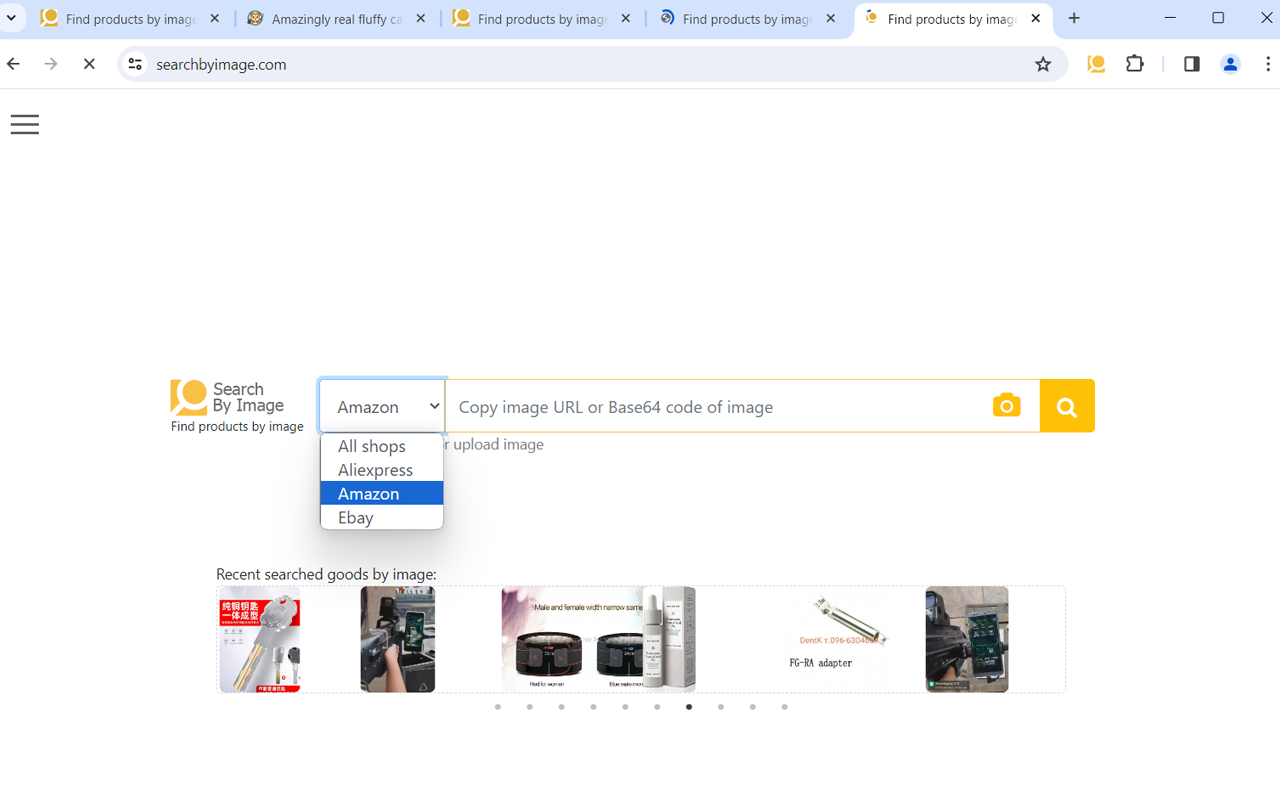1280x800 pixels.
Task: Open the site hamburger menu
Action: 24,124
